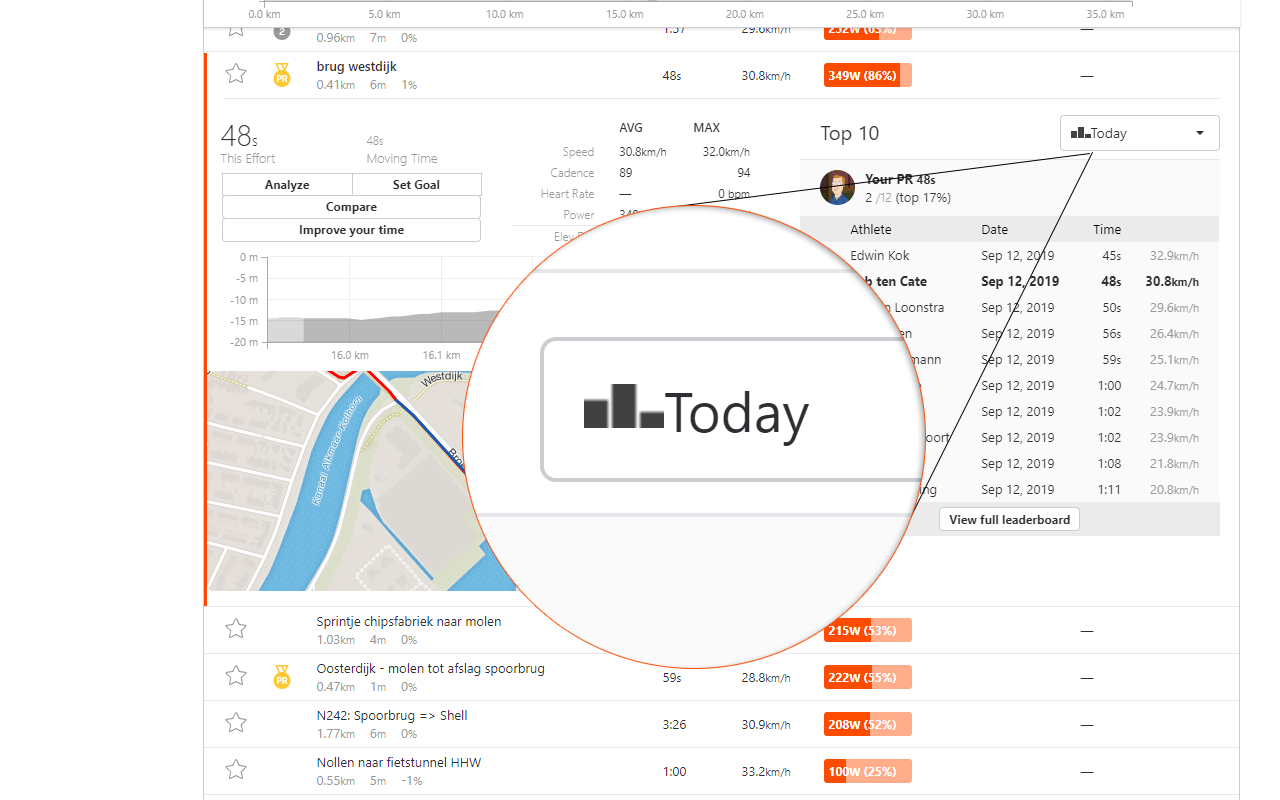Open Sprintje chipsfabriek naar molen segment

(x=409, y=622)
